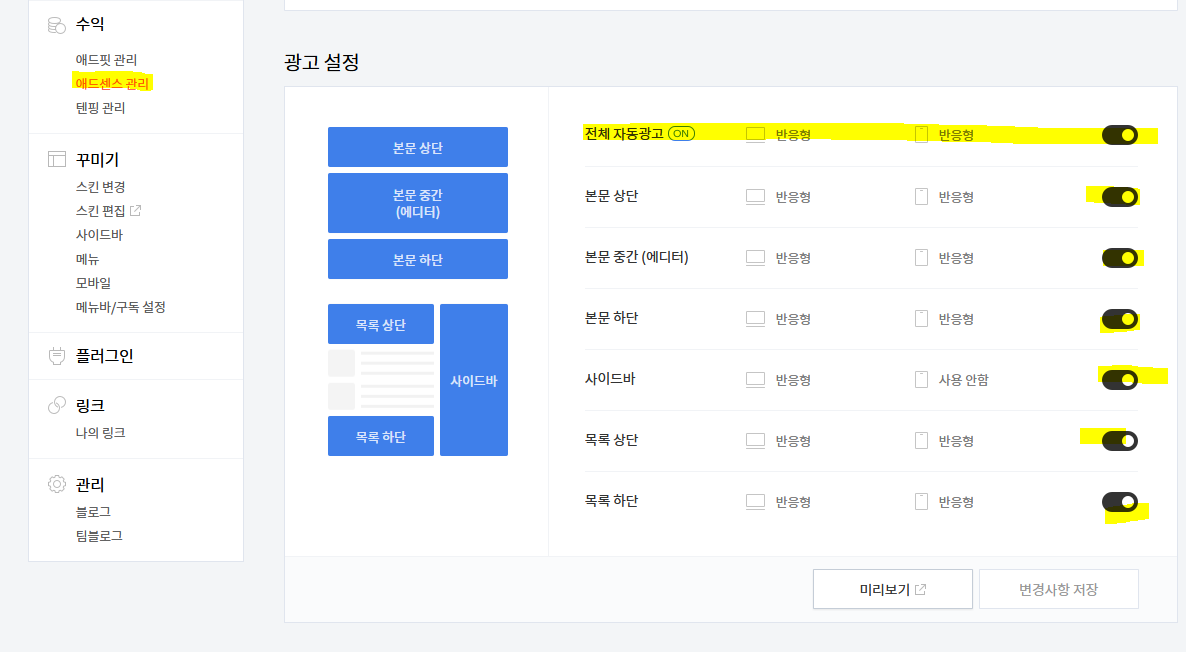This screenshot has width=1186, height=652.
Task: Click the mobile phone icon in 사이드바 row
Action: pos(921,380)
